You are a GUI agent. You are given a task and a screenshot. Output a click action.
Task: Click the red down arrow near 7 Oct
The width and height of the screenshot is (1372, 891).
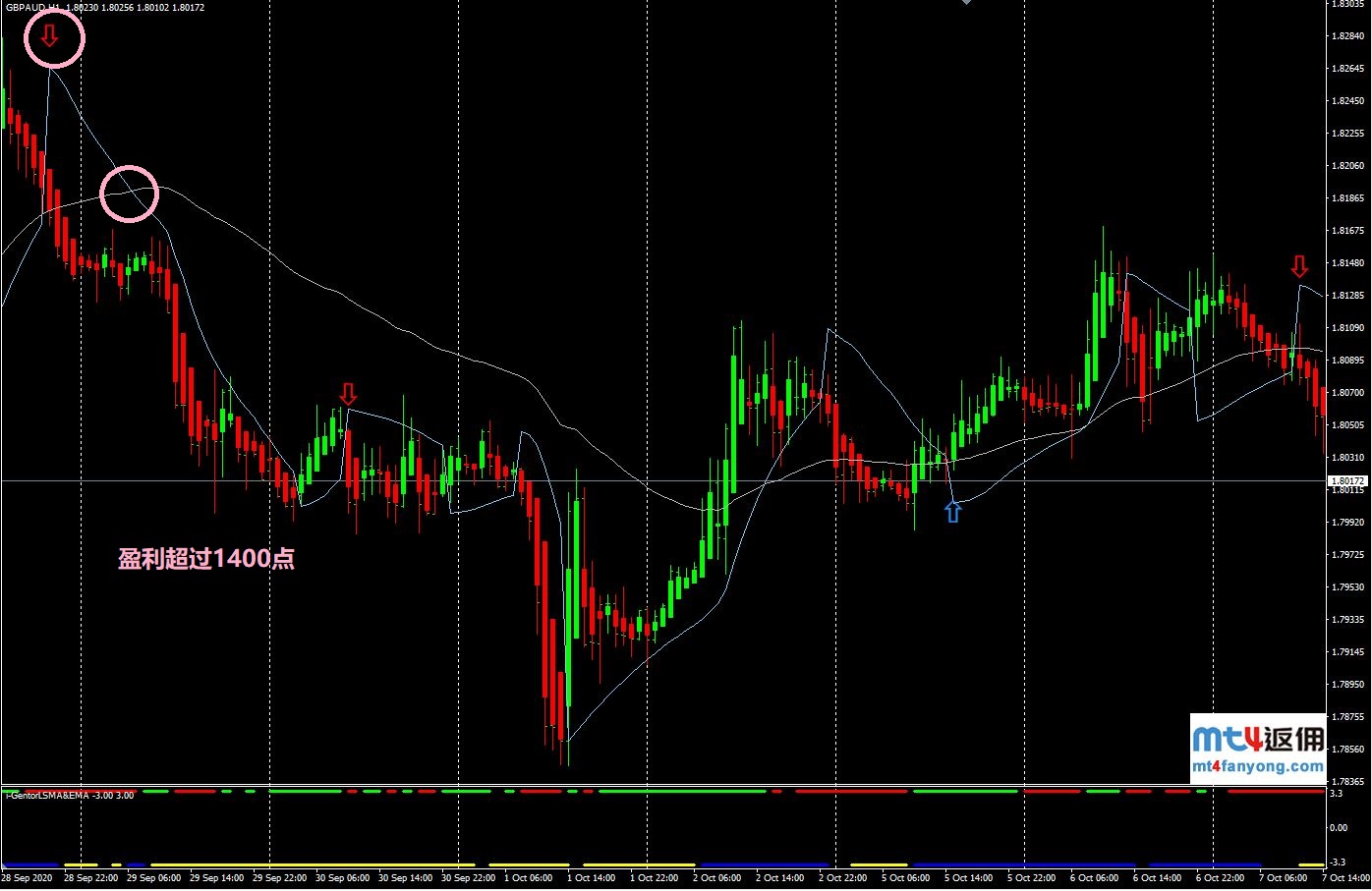pos(1299,266)
